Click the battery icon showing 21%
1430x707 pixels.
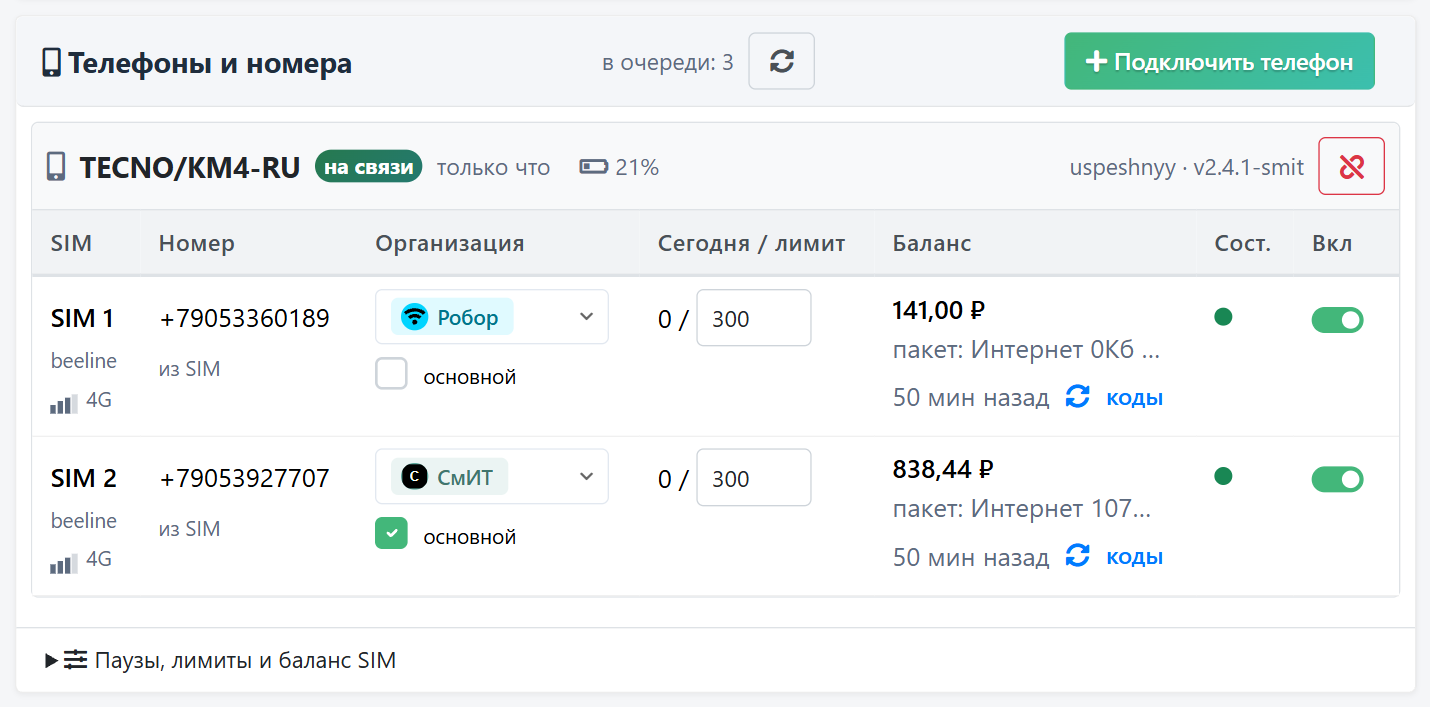click(594, 167)
